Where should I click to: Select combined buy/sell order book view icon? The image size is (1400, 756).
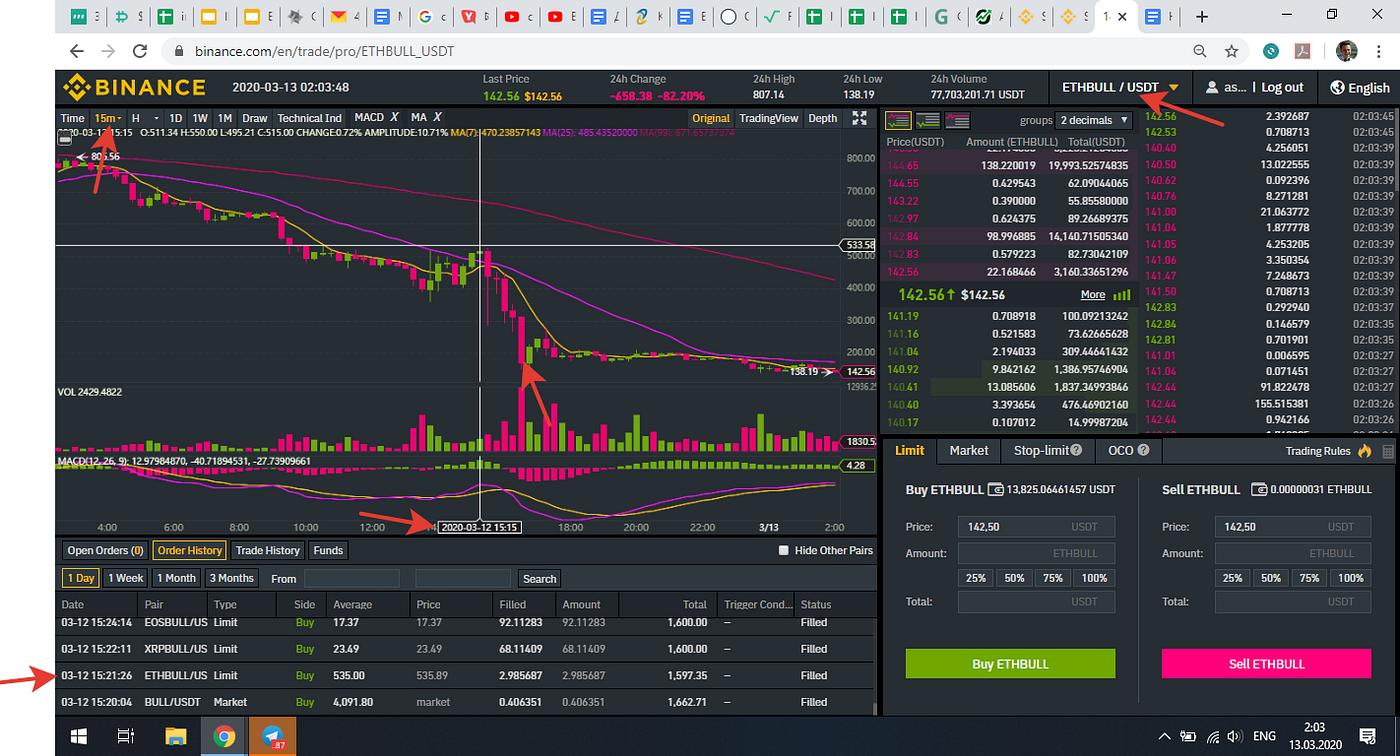click(x=897, y=120)
